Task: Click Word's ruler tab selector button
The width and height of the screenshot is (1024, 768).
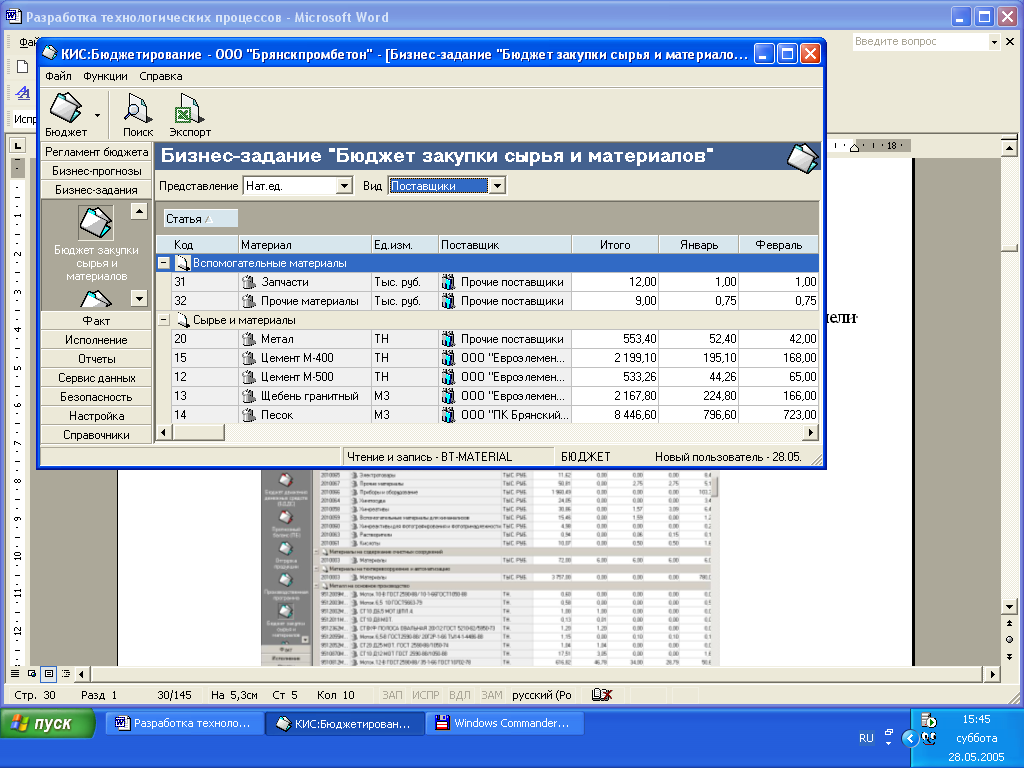Action: pyautogui.click(x=17, y=145)
